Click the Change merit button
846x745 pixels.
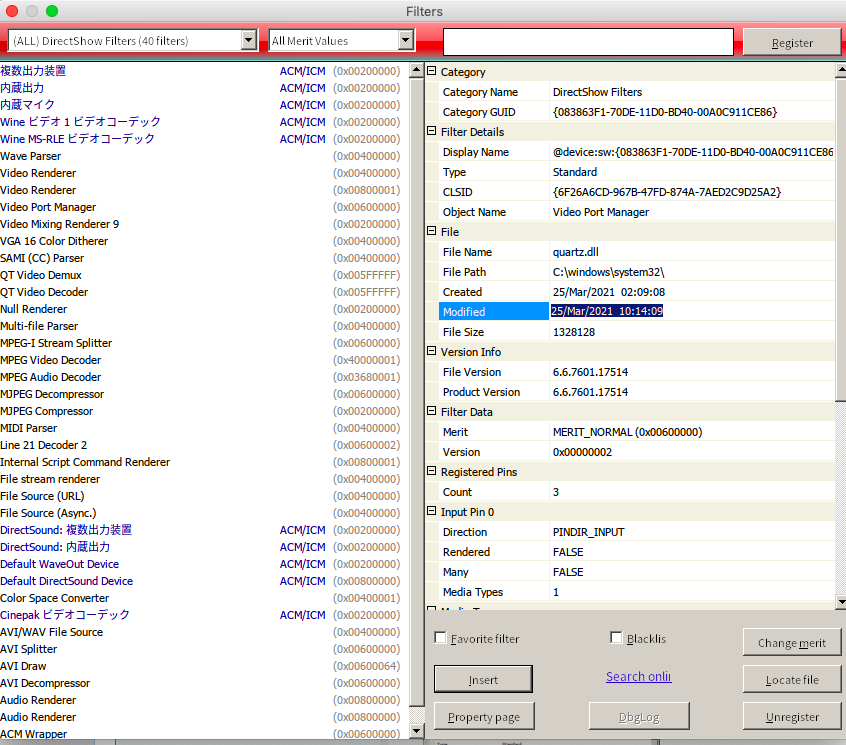click(792, 643)
